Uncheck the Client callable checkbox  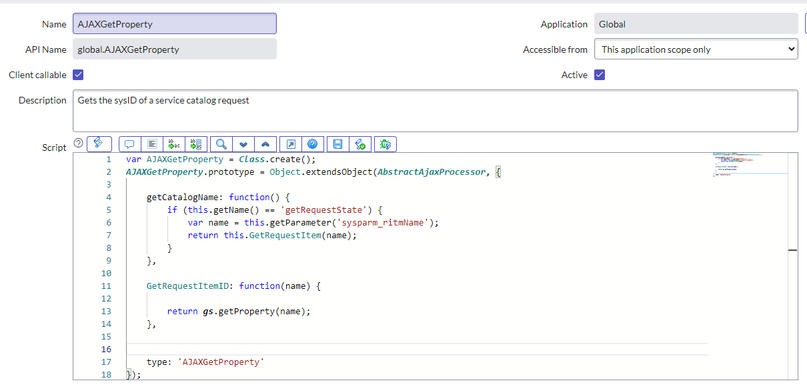78,75
